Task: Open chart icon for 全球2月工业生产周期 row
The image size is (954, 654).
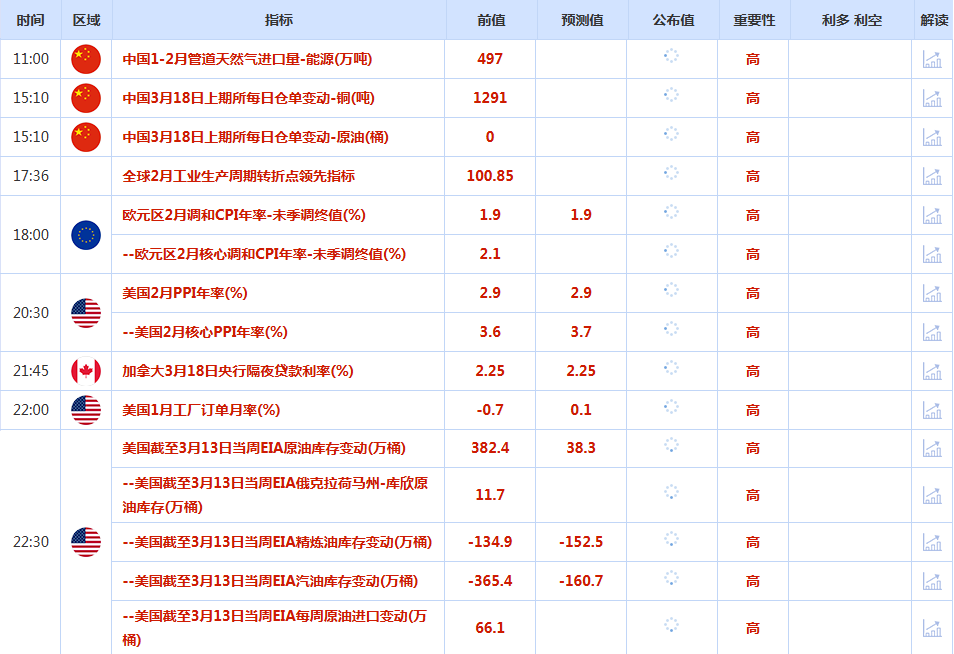Action: pyautogui.click(x=932, y=176)
